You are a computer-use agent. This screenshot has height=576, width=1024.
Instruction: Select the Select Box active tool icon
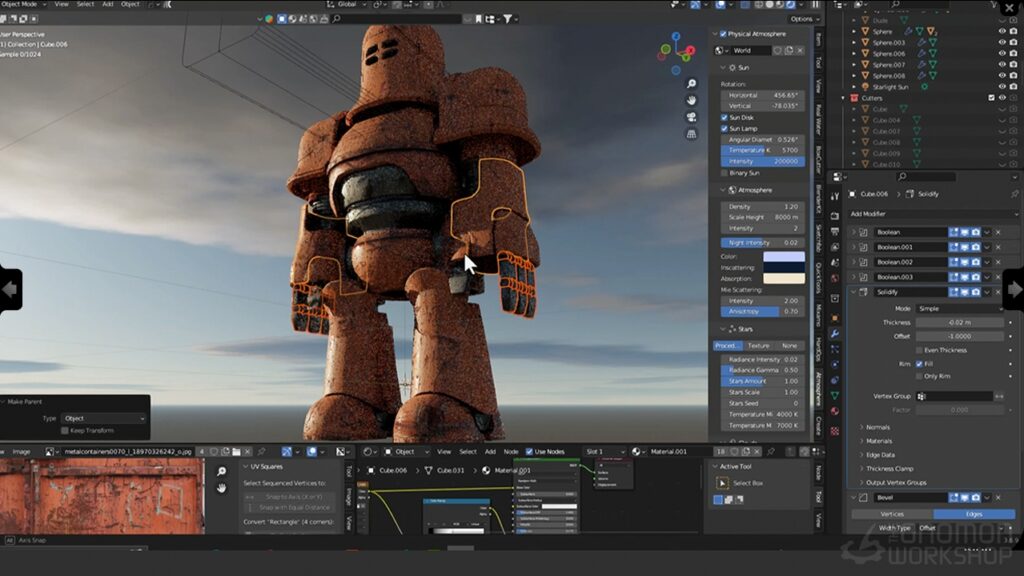(x=722, y=483)
